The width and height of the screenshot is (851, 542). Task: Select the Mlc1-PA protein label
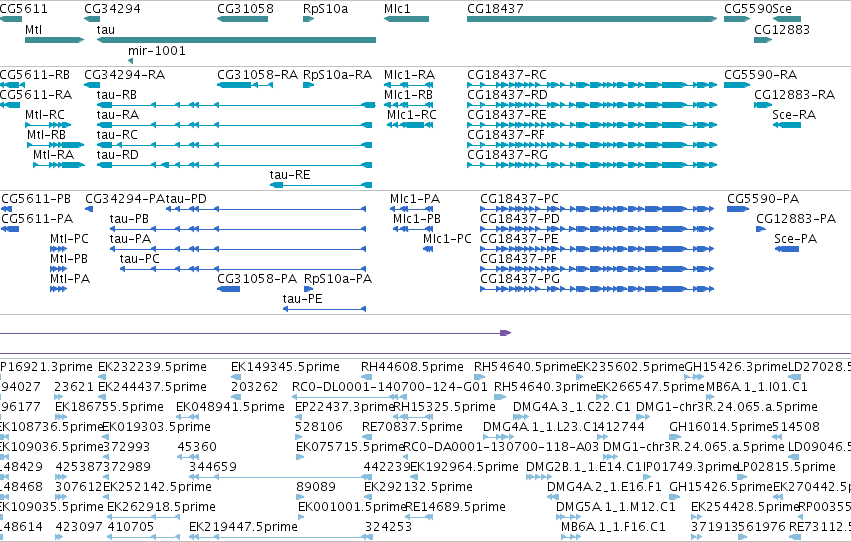pos(415,199)
